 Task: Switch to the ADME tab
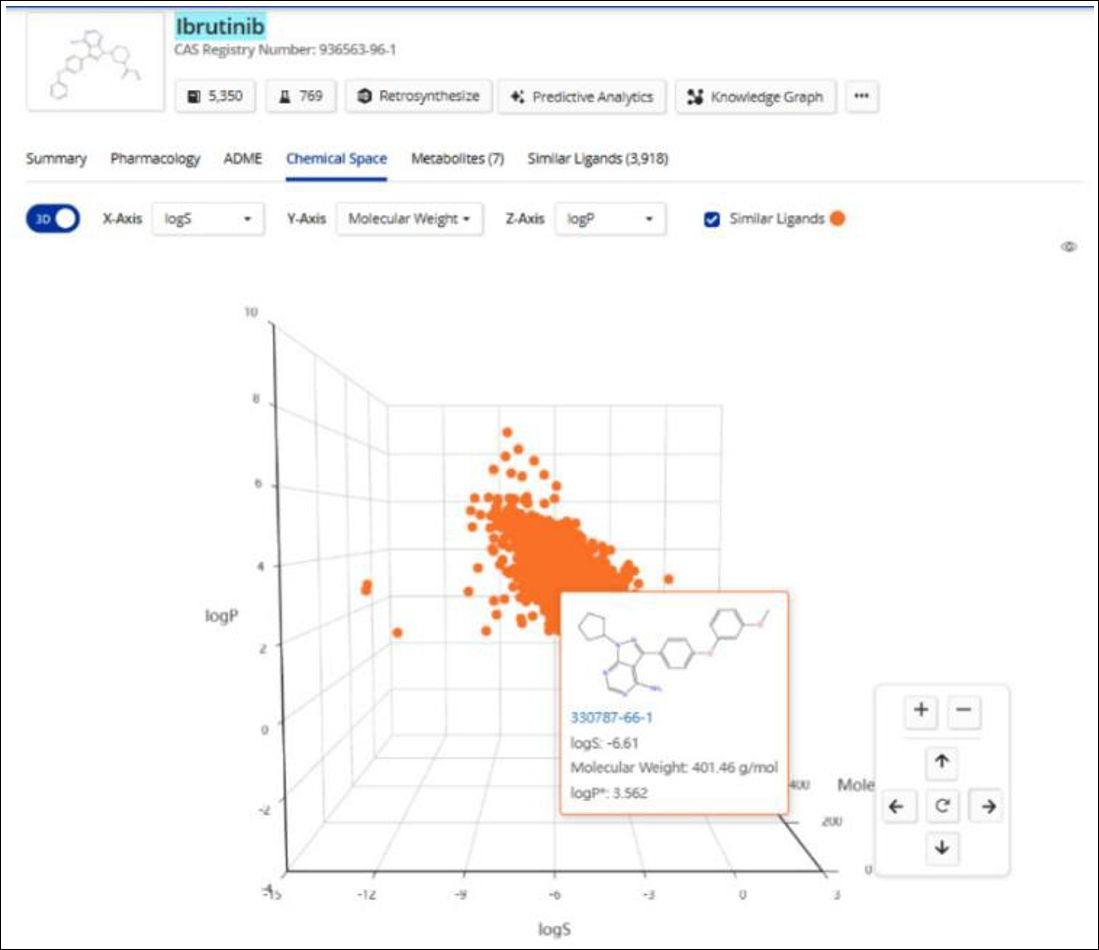243,159
